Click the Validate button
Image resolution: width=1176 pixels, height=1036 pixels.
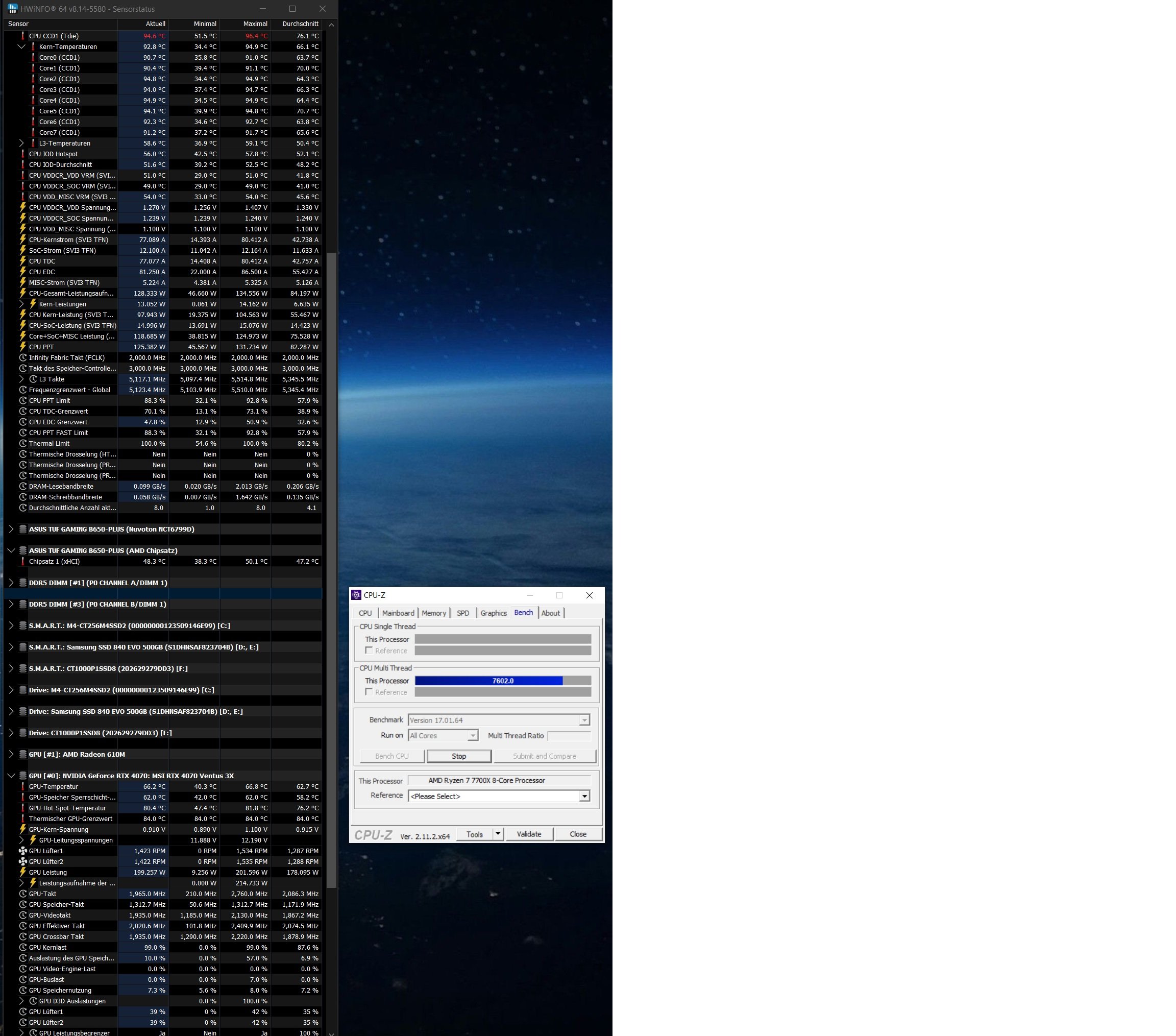tap(529, 834)
